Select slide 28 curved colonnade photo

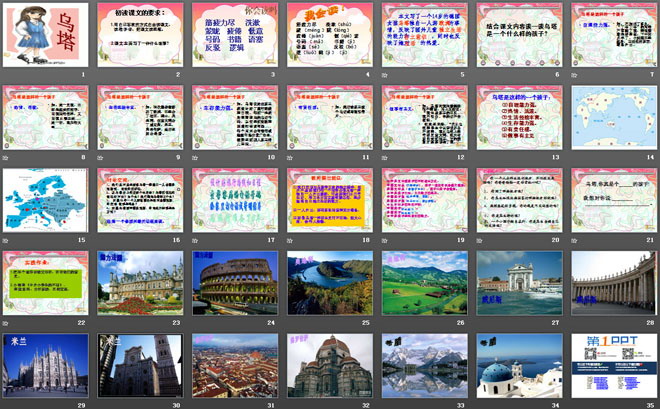[x=615, y=283]
